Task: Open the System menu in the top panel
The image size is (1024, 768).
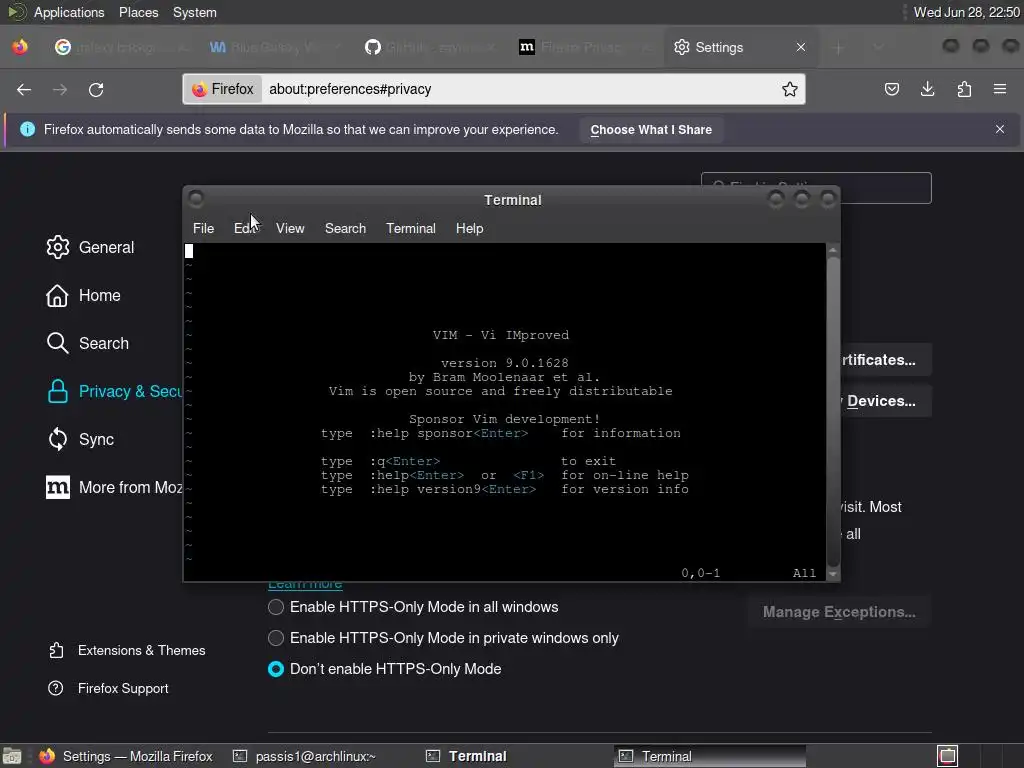Action: 195,12
